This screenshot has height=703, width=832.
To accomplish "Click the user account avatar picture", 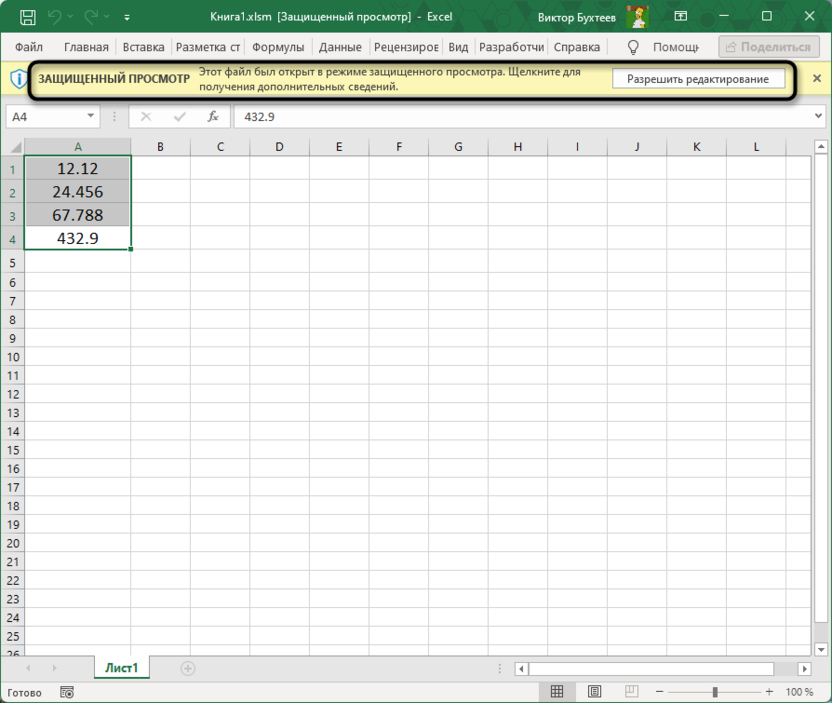I will [x=637, y=17].
